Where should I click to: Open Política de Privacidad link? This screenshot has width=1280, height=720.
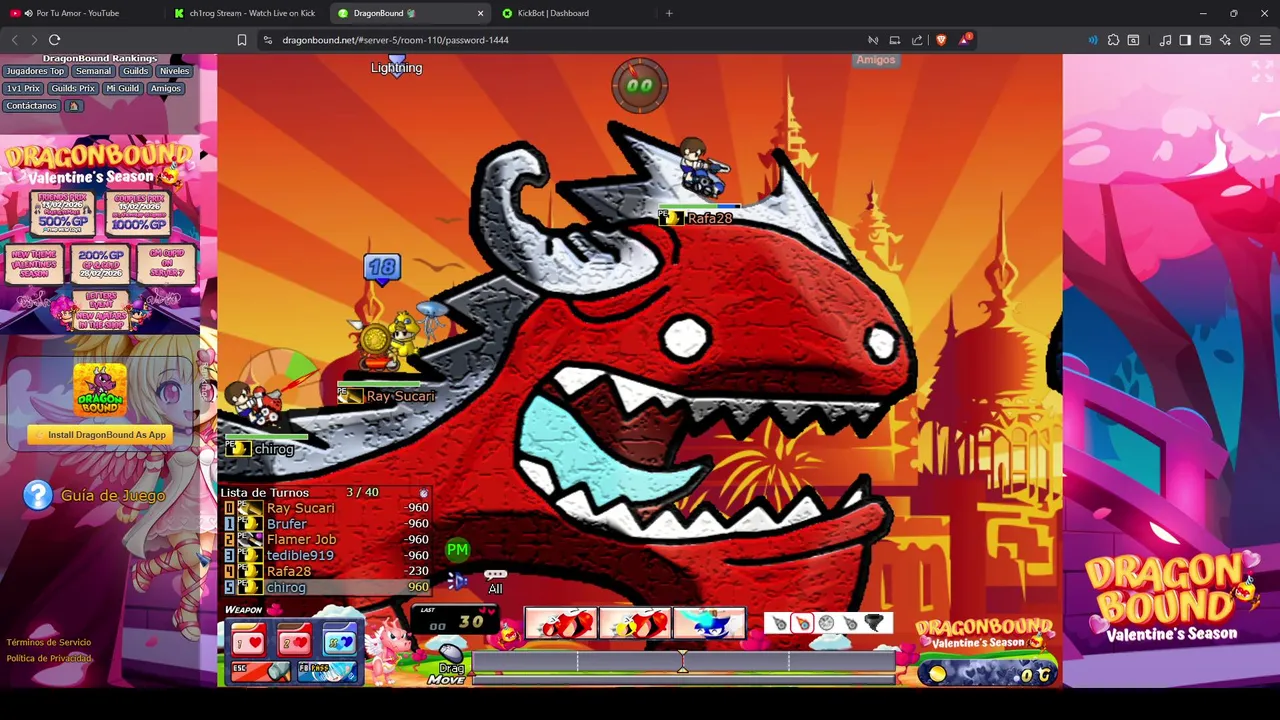pos(49,658)
